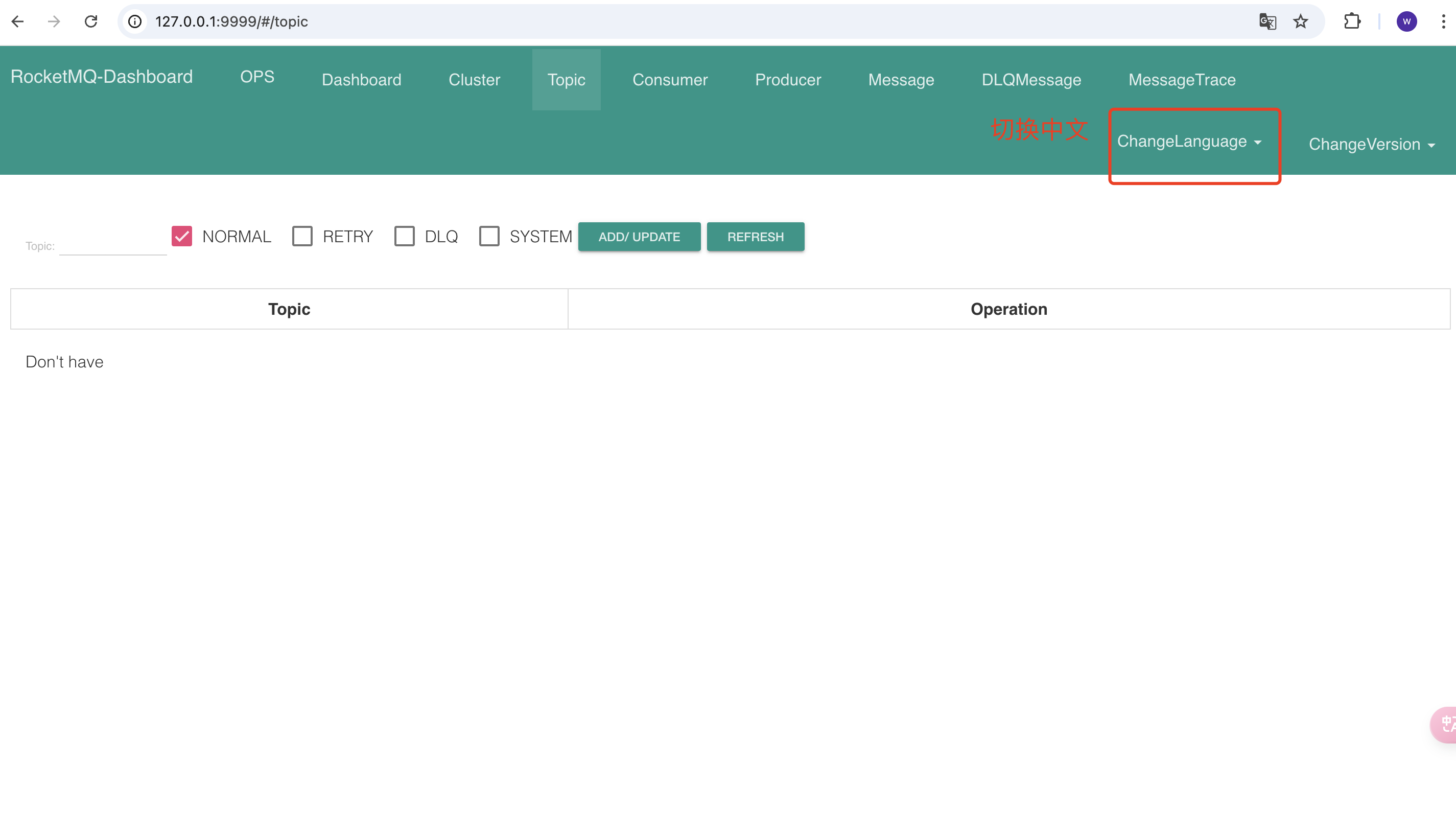
Task: Click the ADD/ UPDATE button
Action: tap(639, 237)
